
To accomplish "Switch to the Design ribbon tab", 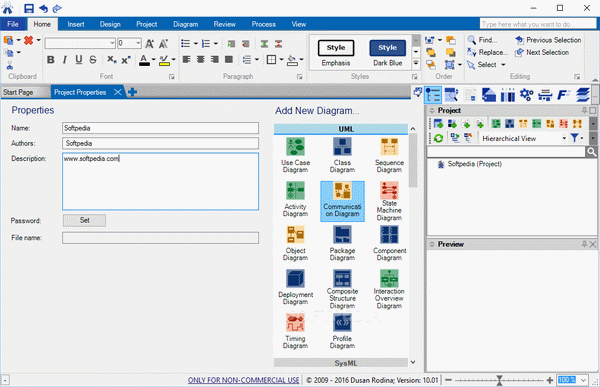I will [110, 24].
